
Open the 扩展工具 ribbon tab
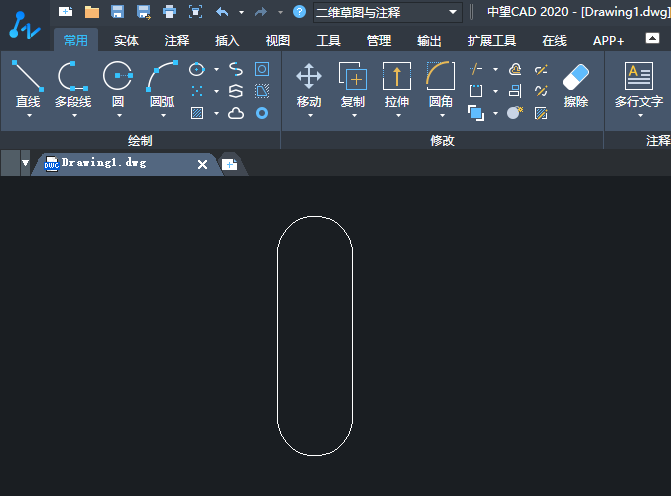(492, 40)
